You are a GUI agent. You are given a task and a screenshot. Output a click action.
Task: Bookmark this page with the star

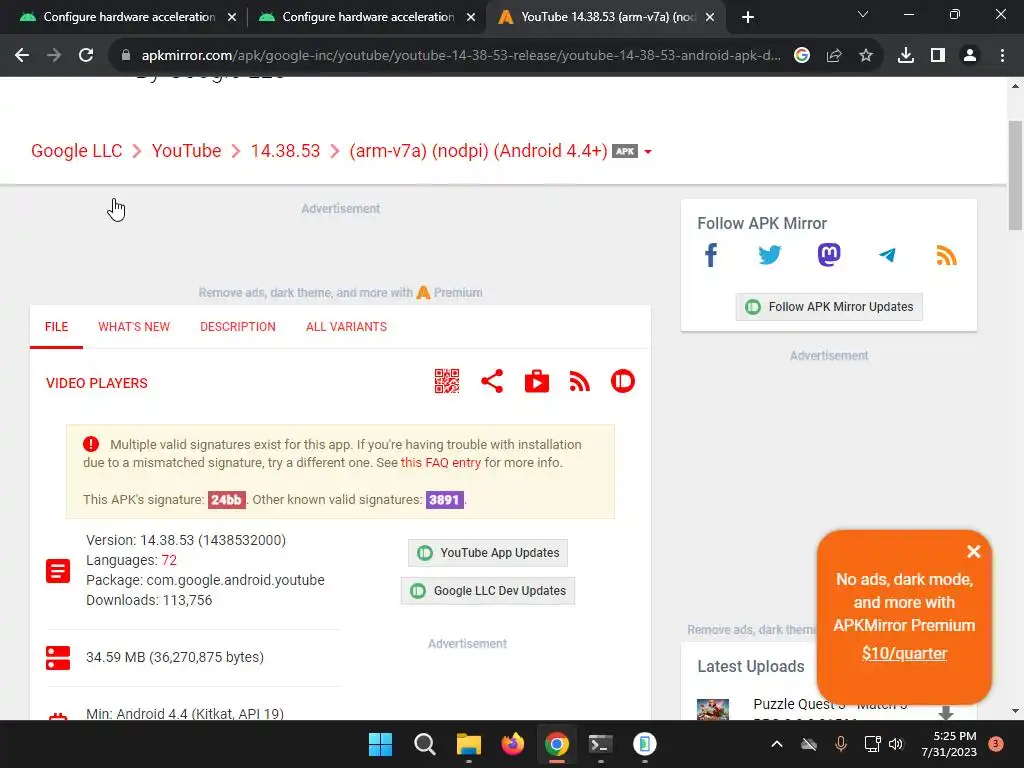coord(866,56)
